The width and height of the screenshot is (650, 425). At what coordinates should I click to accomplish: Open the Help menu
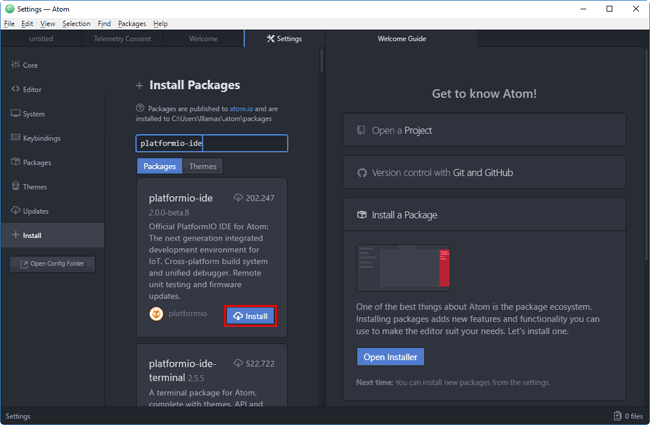[x=160, y=24]
